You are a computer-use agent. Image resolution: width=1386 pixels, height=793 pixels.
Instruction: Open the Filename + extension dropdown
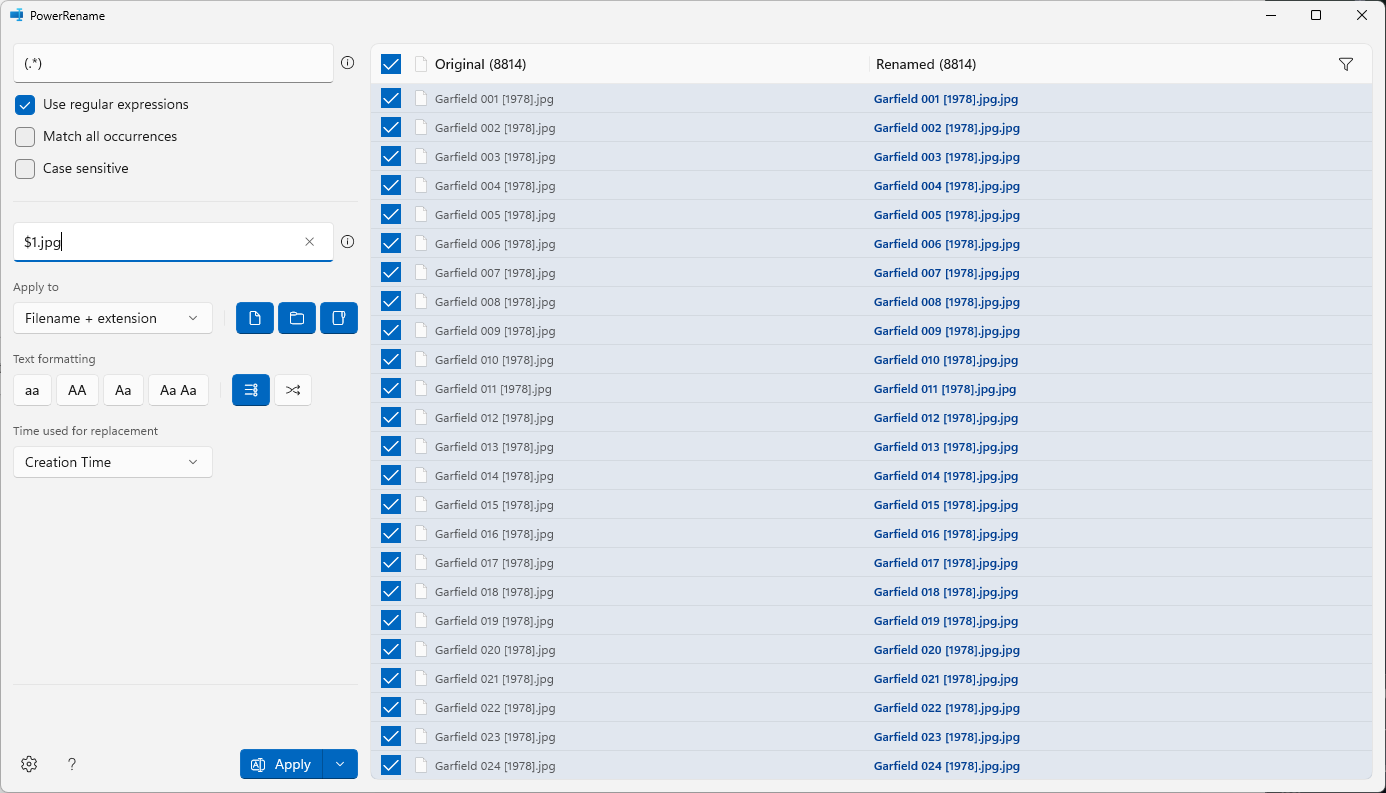pyautogui.click(x=113, y=318)
